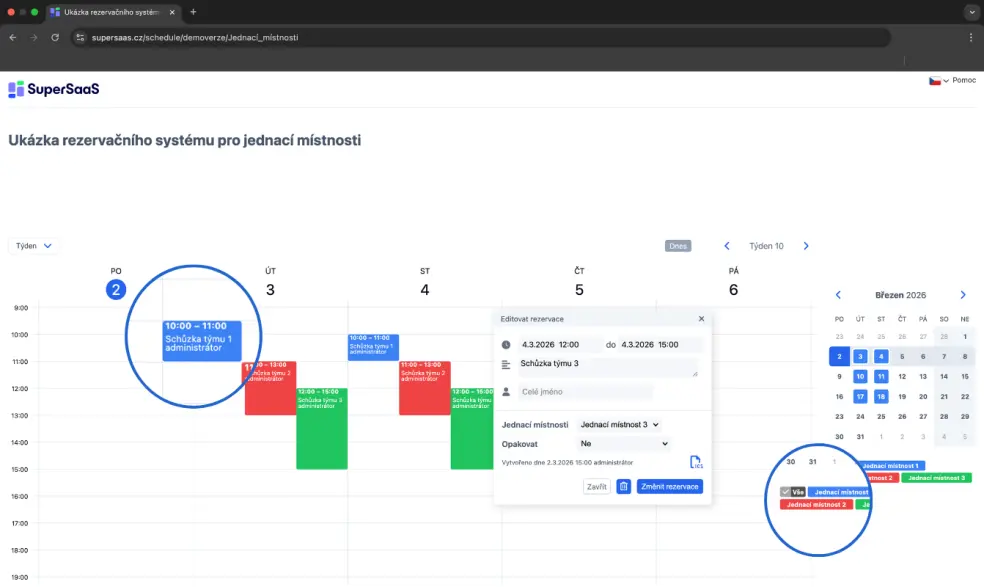Viewport: 984px width, 587px height.
Task: Open Czech flag language selector
Action: (939, 81)
